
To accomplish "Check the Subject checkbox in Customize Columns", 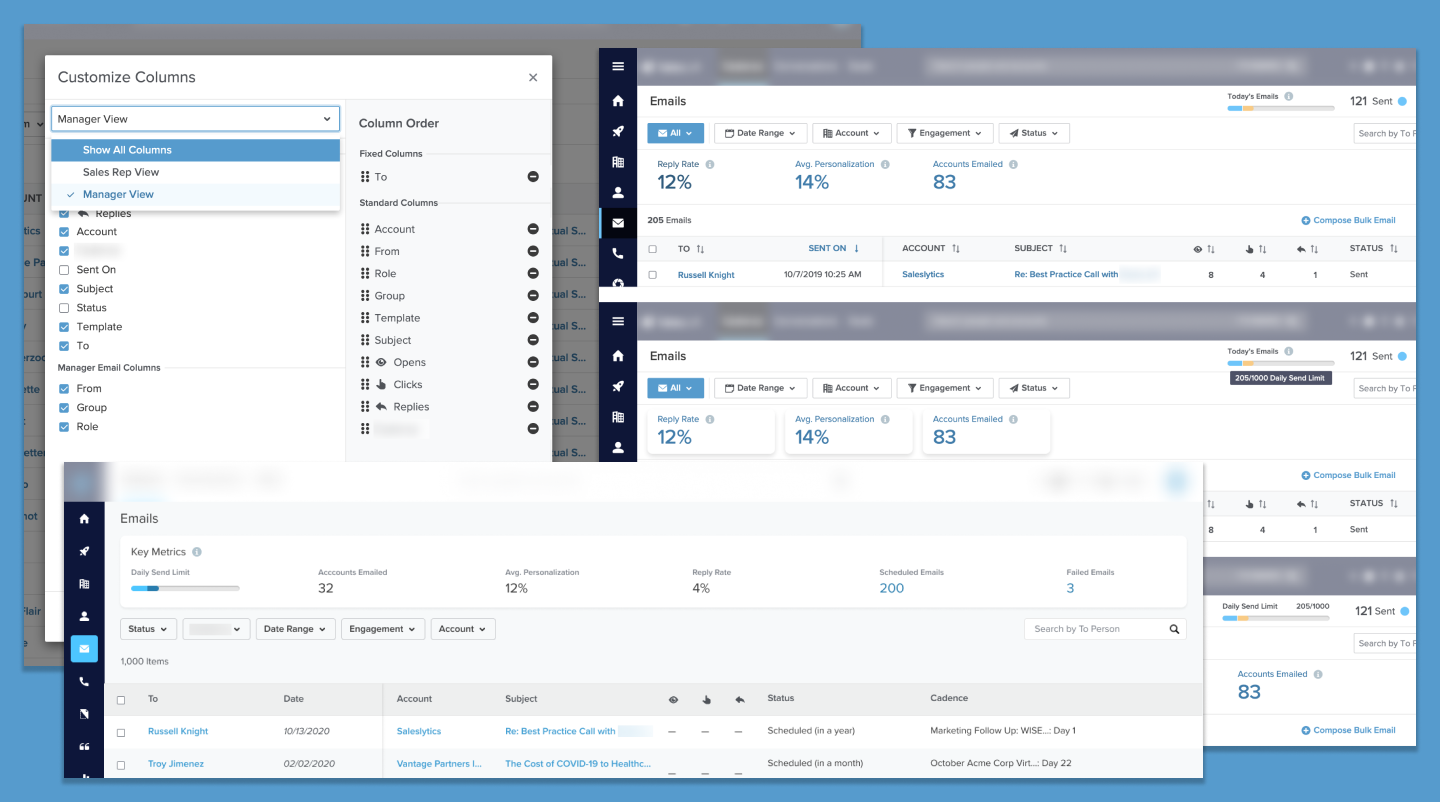I will pos(64,288).
